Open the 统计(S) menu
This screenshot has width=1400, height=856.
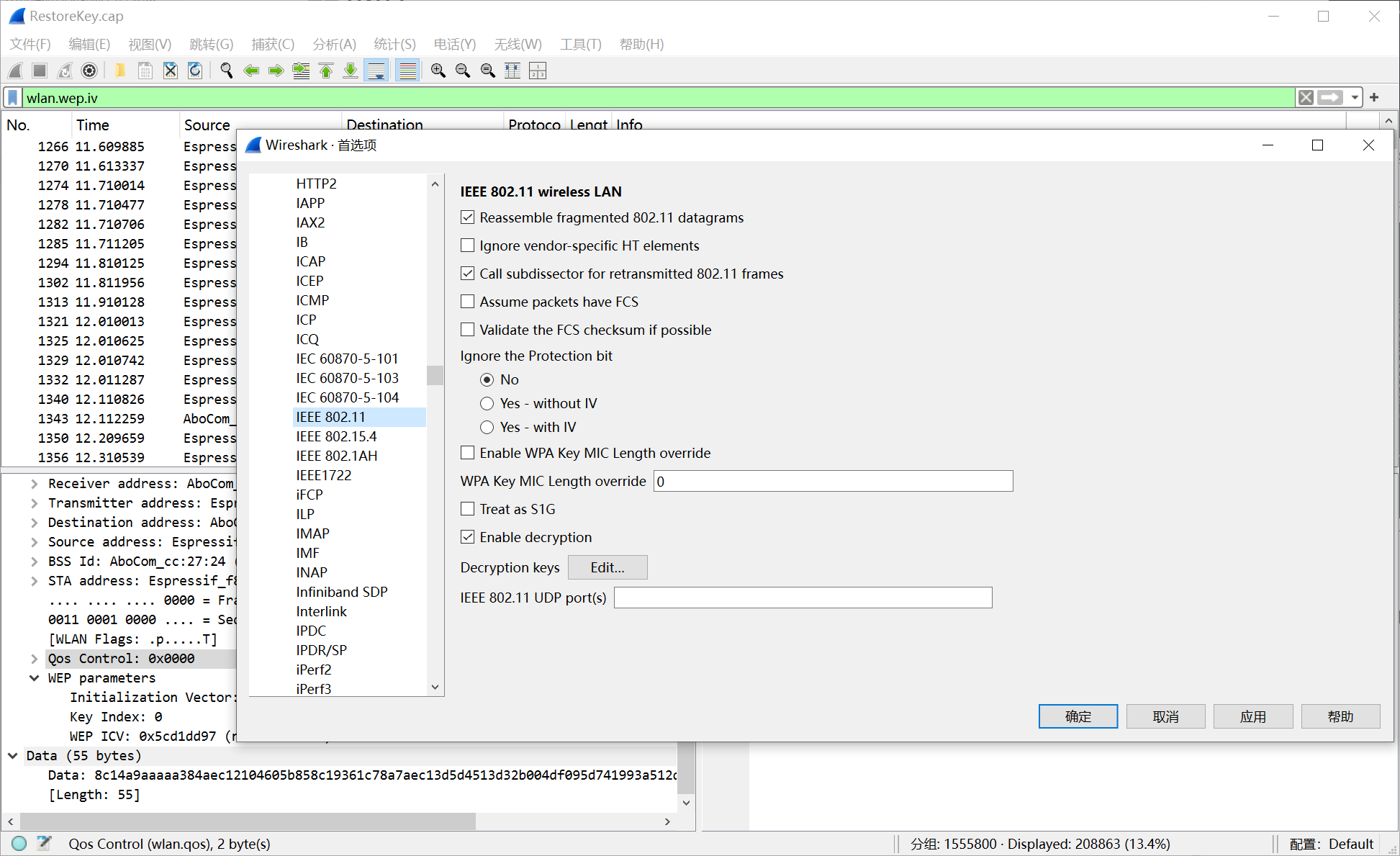[395, 44]
